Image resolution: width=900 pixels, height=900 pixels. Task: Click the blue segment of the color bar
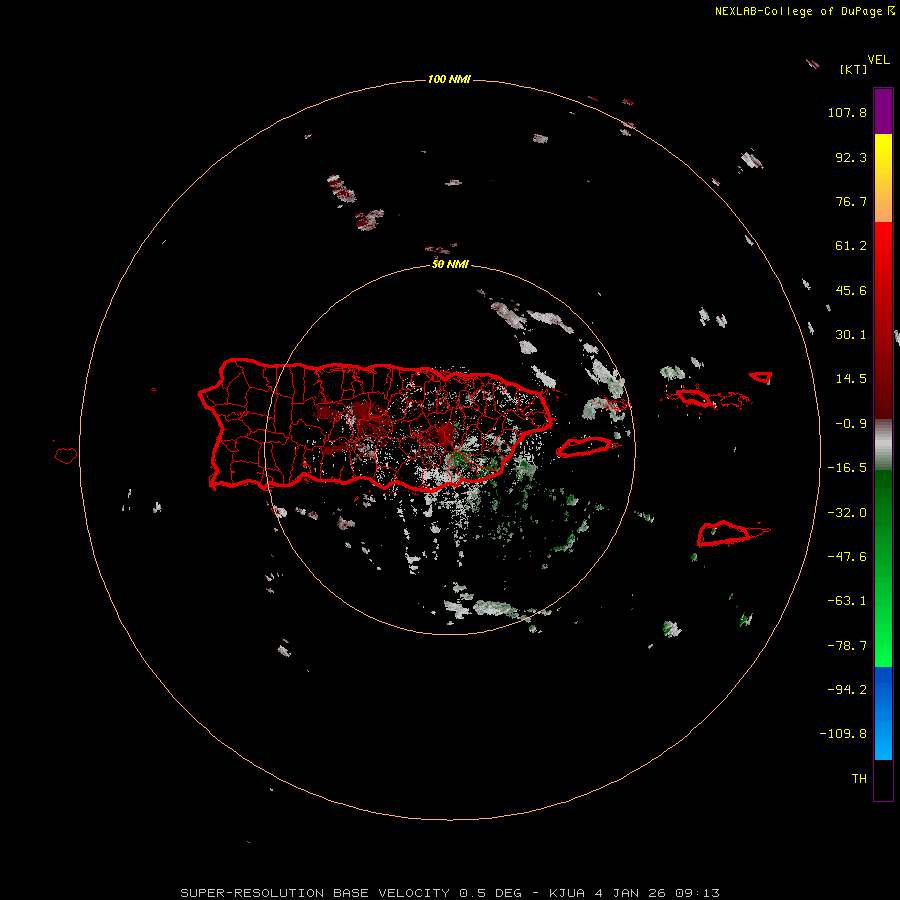[x=883, y=689]
